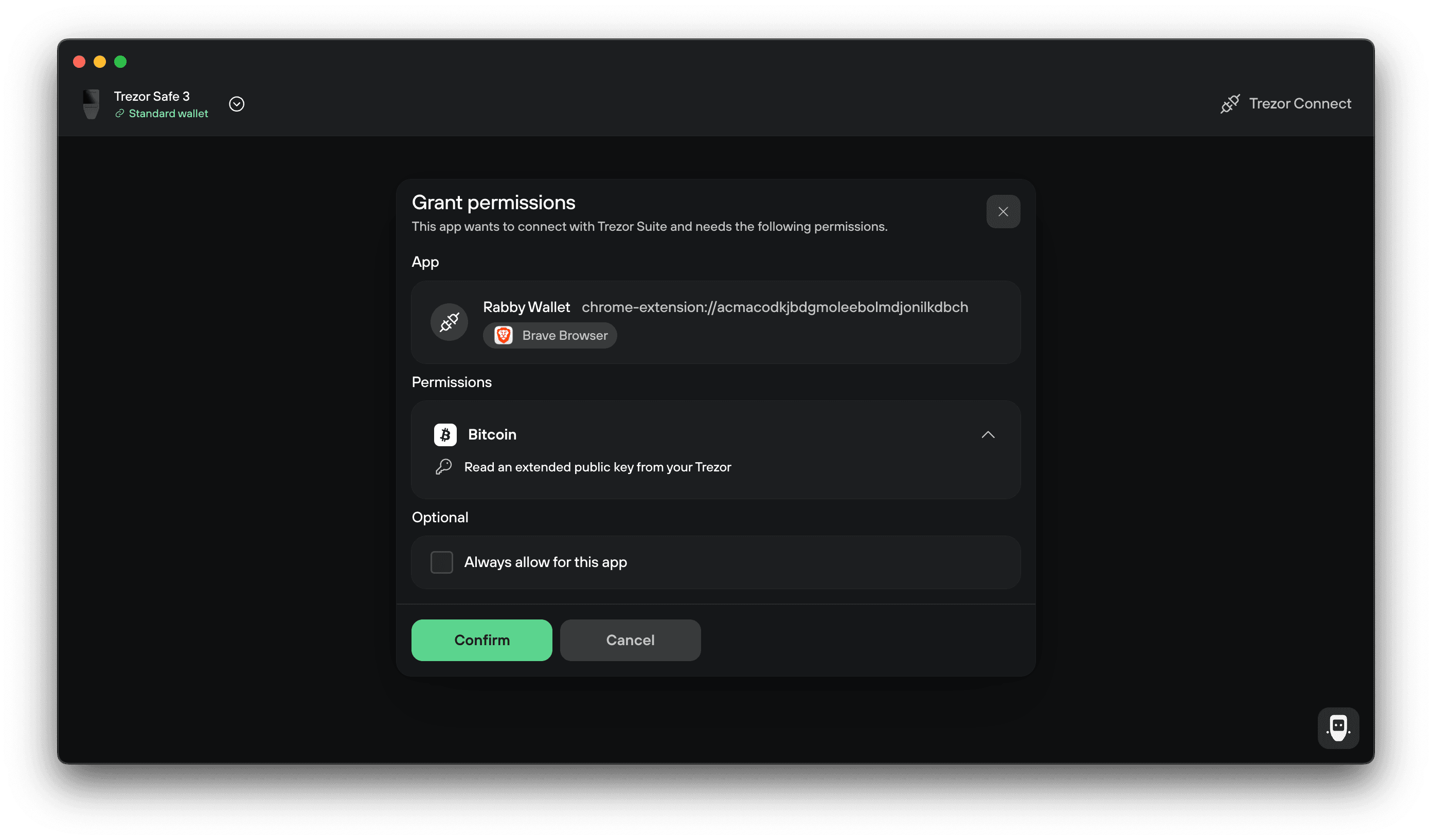Click the Trezor Connect label
The height and width of the screenshot is (840, 1432).
tap(1300, 104)
